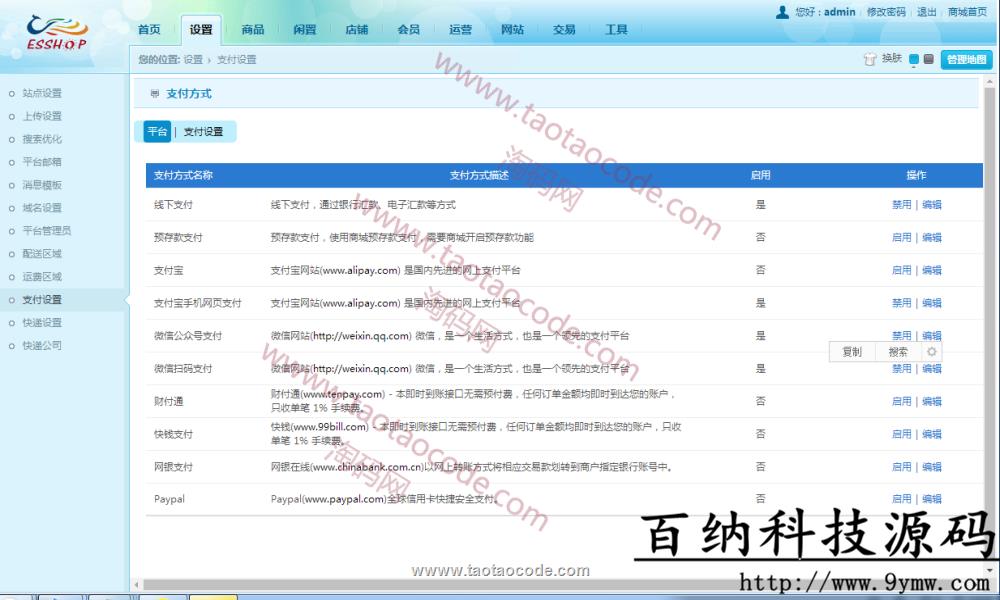Disable the 线下支付 payment method
Screen dimensions: 1000x600
tap(901, 205)
